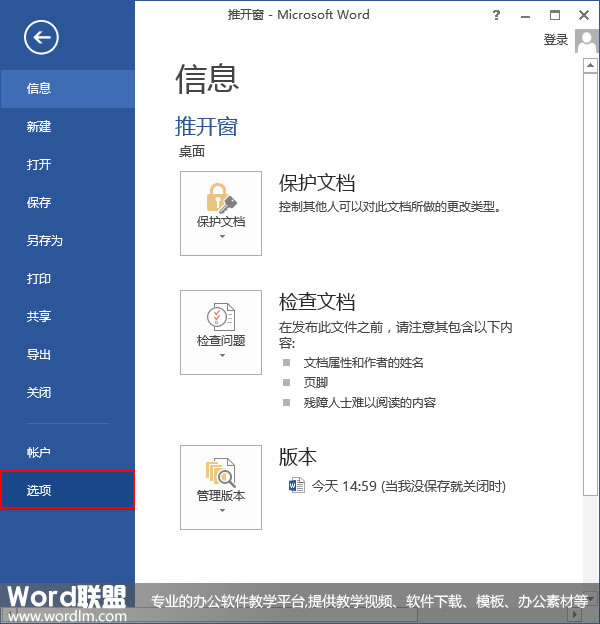Screen dimensions: 600x624
Task: Expand the 检查问题 dropdown arrow
Action: click(222, 355)
